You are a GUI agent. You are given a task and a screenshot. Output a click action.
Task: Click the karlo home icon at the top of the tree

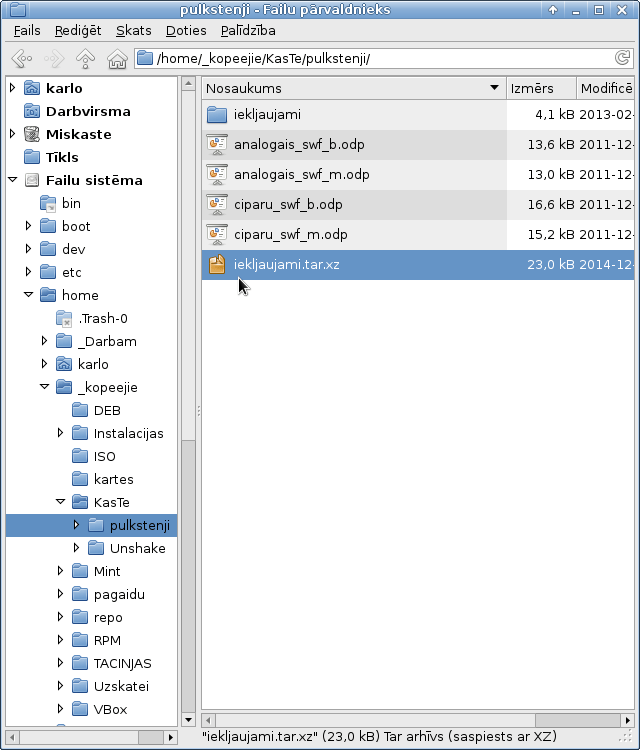coord(32,88)
